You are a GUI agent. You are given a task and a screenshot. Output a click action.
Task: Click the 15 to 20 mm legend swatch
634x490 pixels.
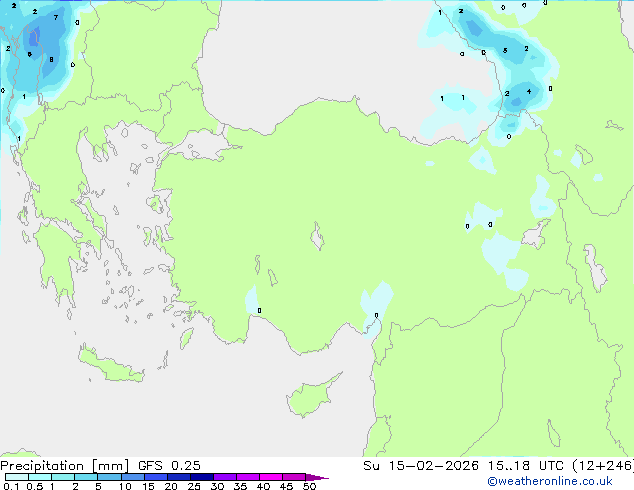pos(156,477)
